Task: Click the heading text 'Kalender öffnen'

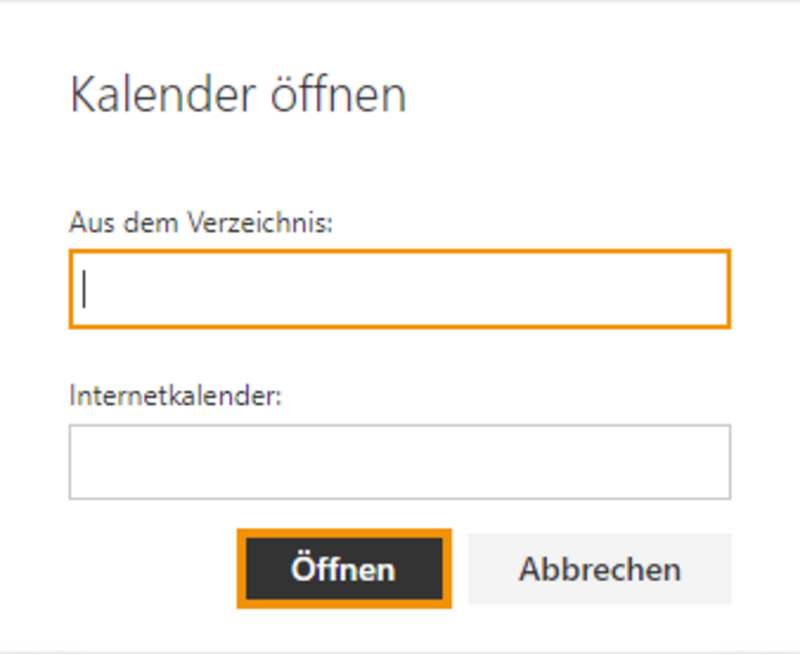Action: coord(238,96)
